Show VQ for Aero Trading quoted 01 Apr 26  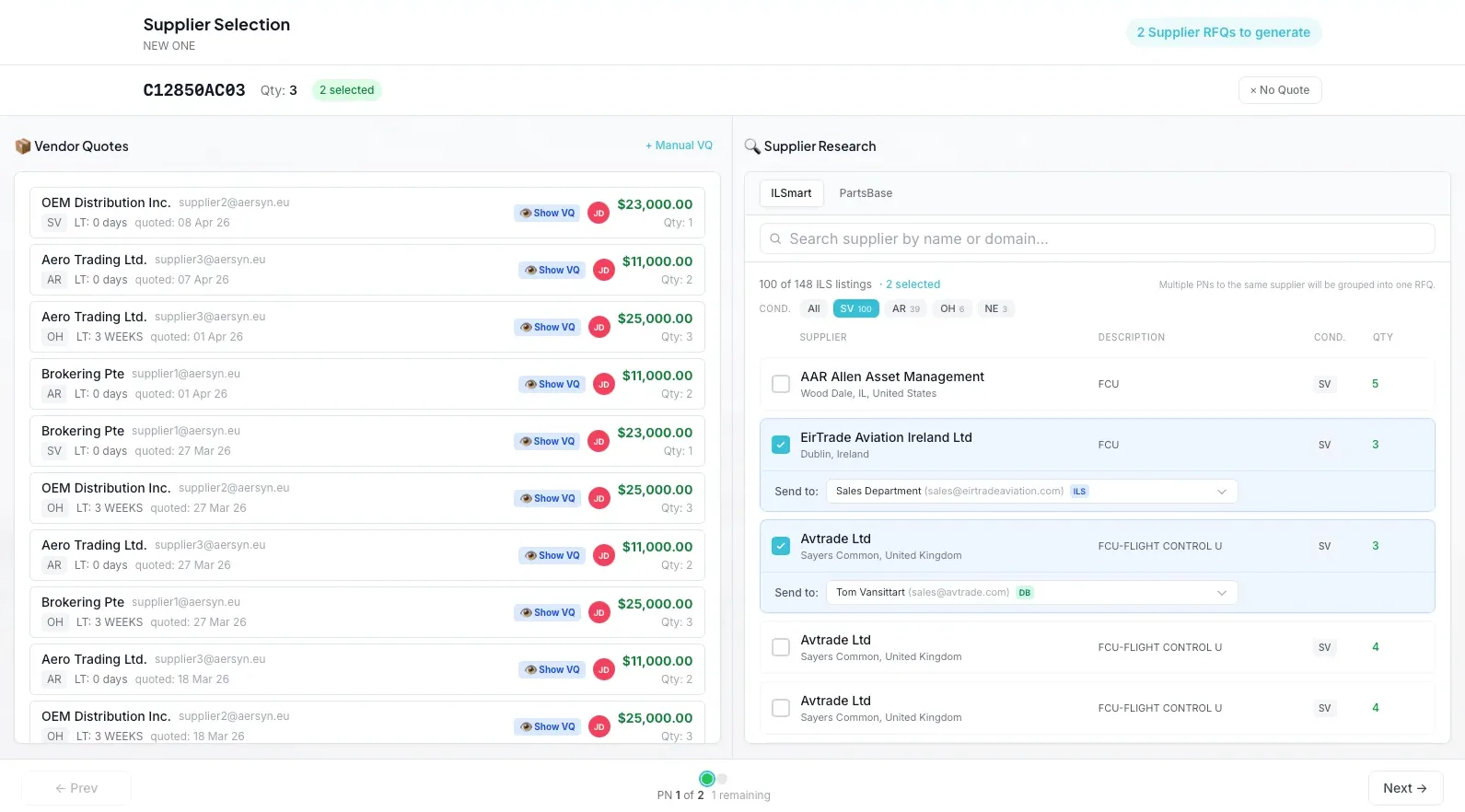pos(547,327)
